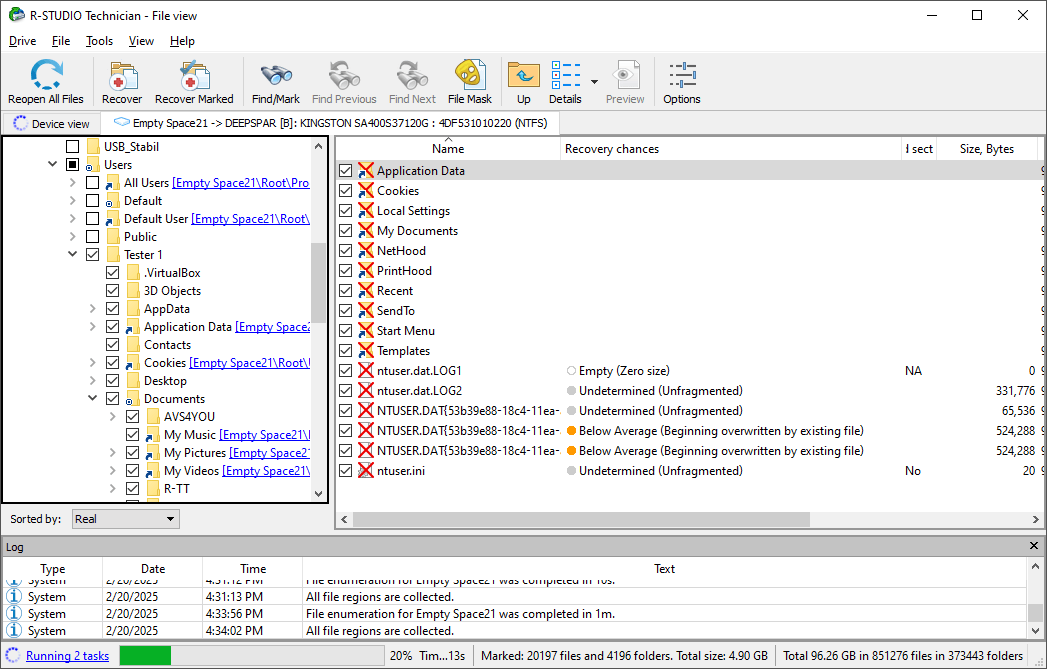This screenshot has height=669, width=1047.
Task: Switch to the Device view tab
Action: 51,124
